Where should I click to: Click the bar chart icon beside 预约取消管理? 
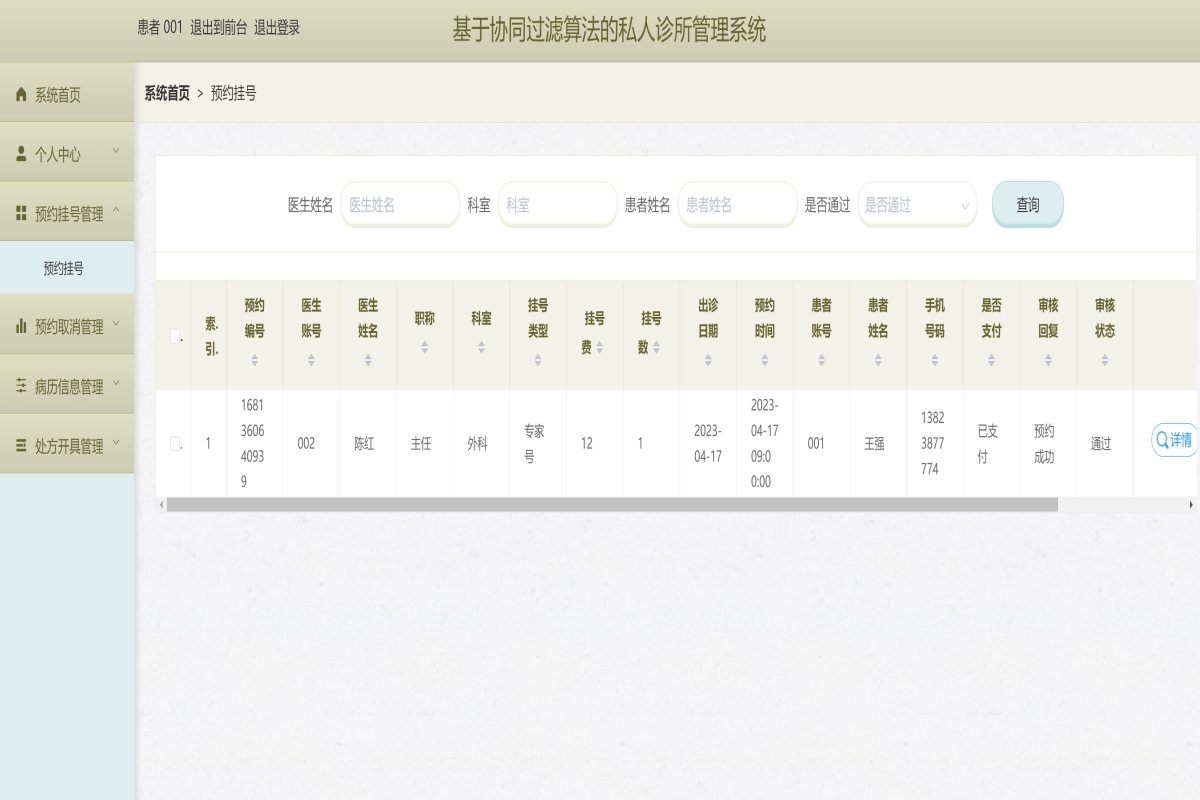(x=21, y=326)
